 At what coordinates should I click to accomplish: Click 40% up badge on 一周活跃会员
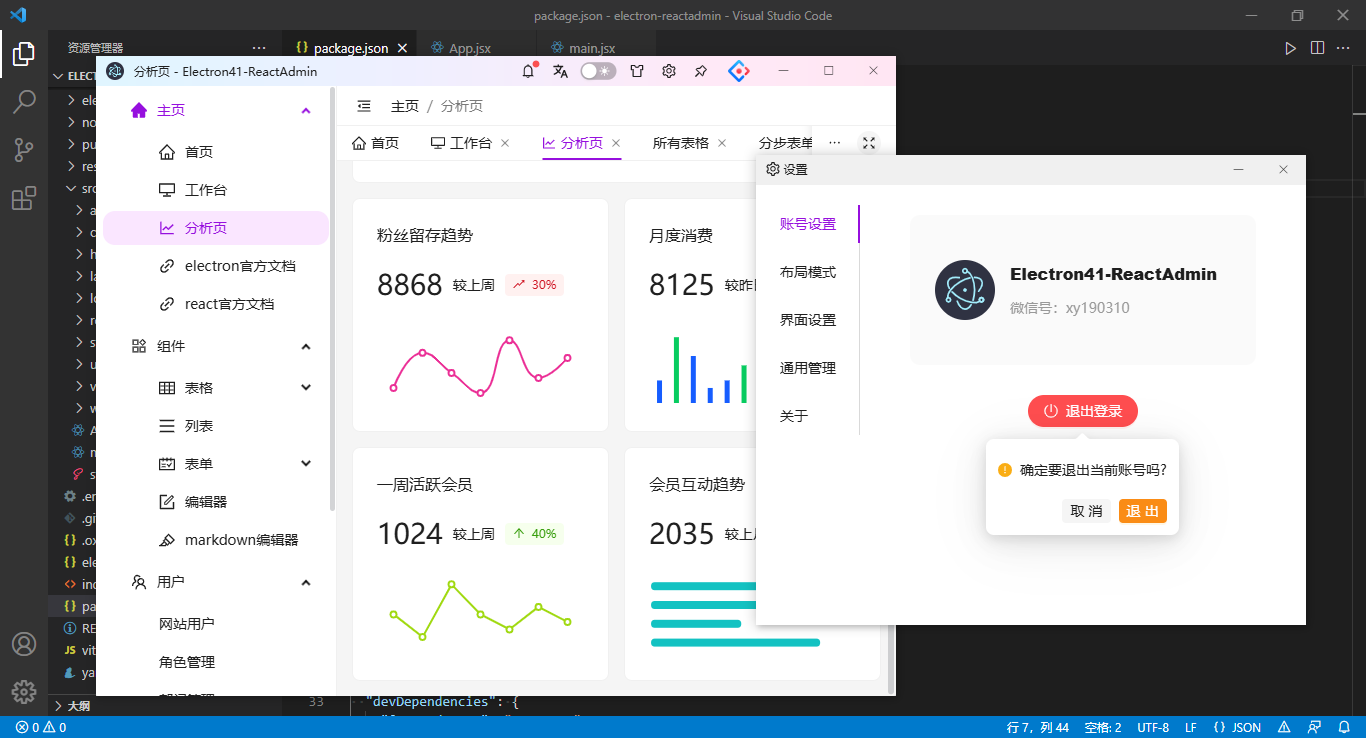pos(534,534)
